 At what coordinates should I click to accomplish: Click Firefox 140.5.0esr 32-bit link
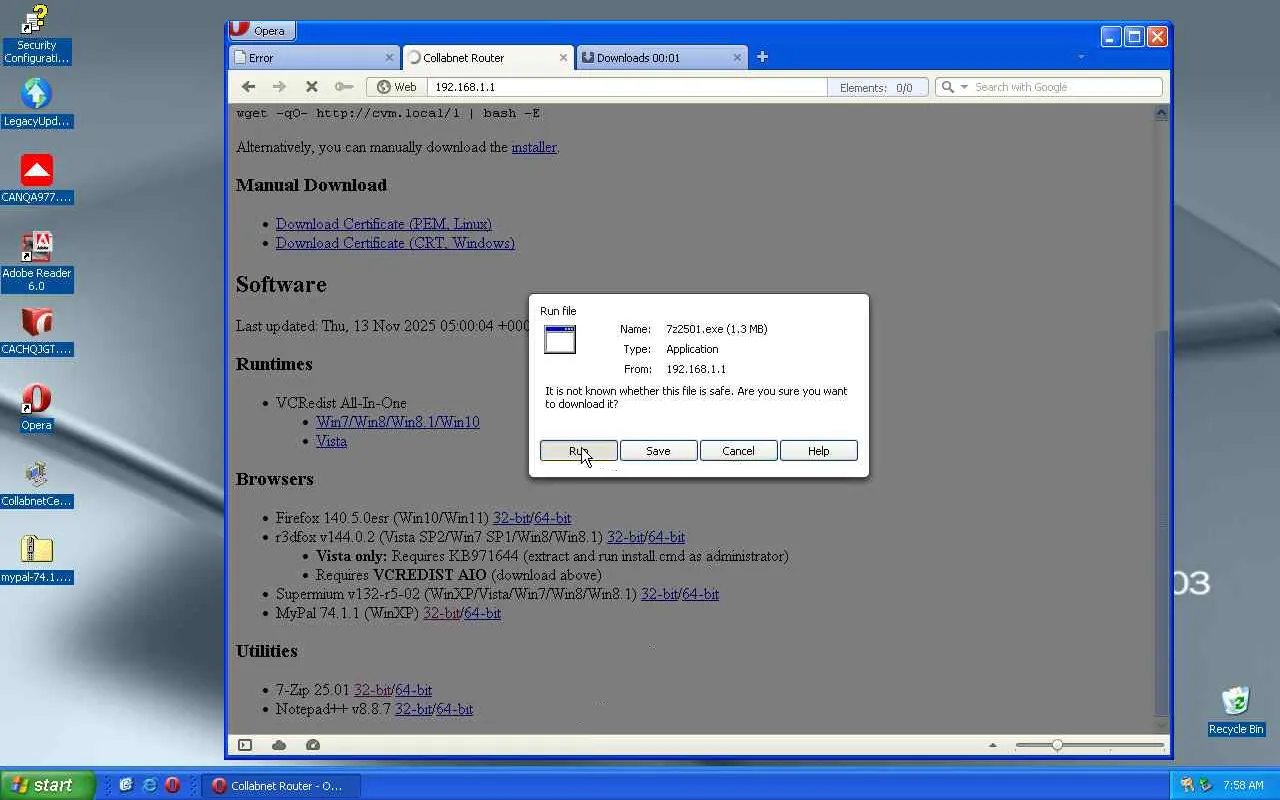tap(511, 518)
